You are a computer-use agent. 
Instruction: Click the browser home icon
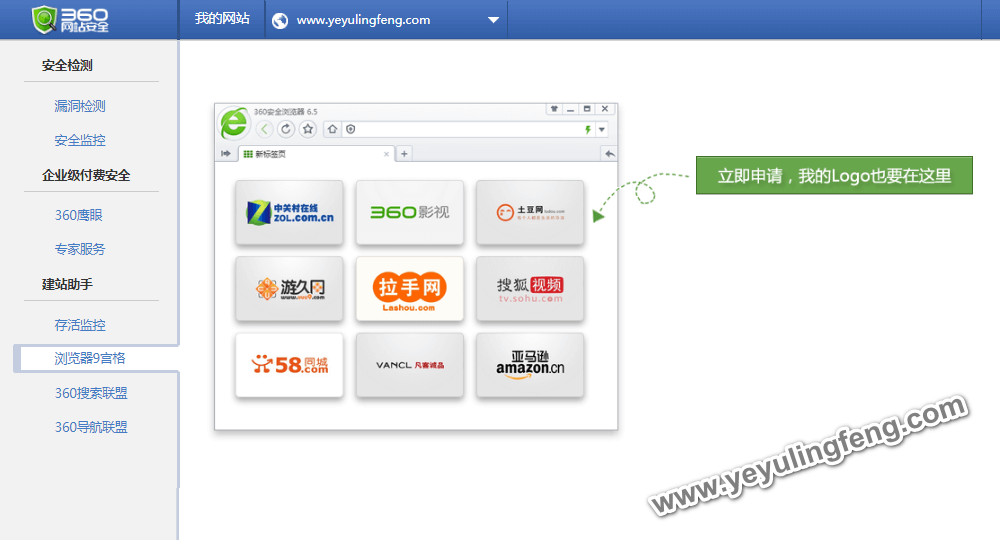pos(332,129)
